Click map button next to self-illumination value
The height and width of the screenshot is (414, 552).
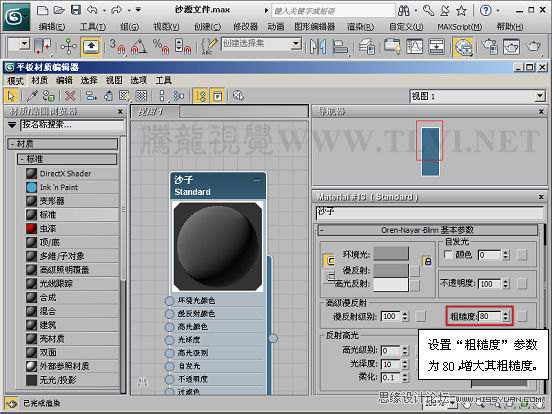(522, 255)
